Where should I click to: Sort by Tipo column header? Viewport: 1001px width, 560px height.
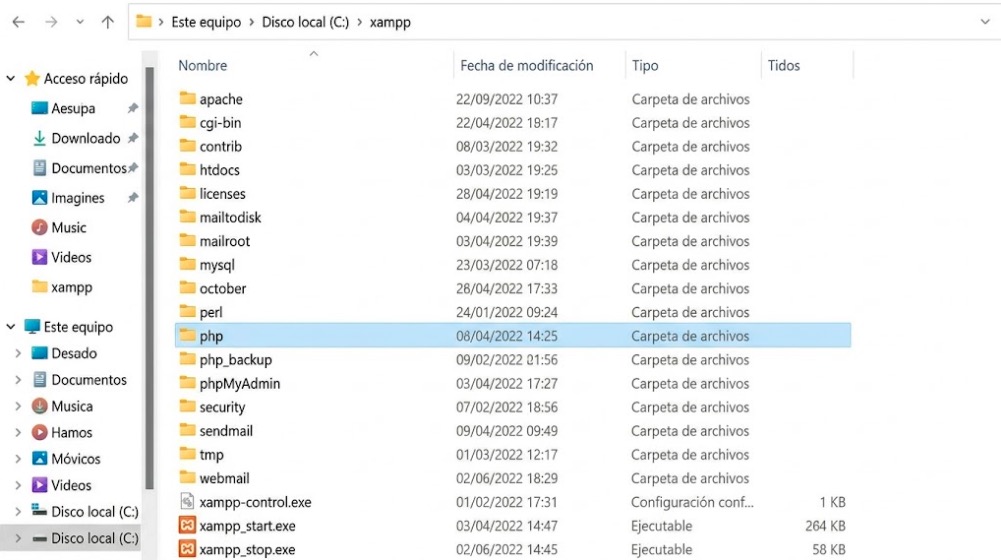point(645,66)
